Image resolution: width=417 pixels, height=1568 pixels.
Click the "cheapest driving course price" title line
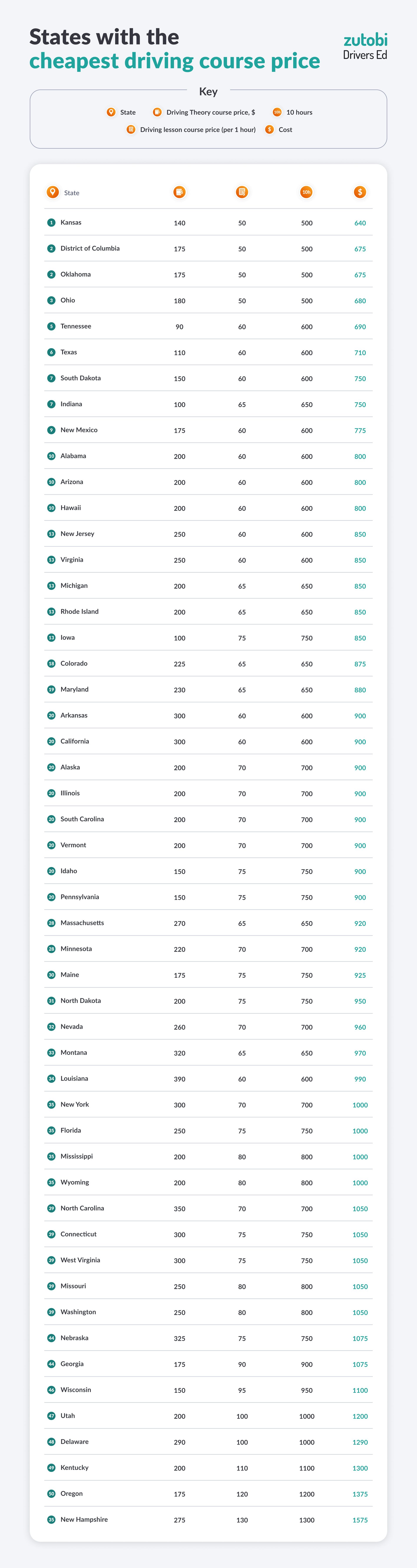tap(175, 61)
